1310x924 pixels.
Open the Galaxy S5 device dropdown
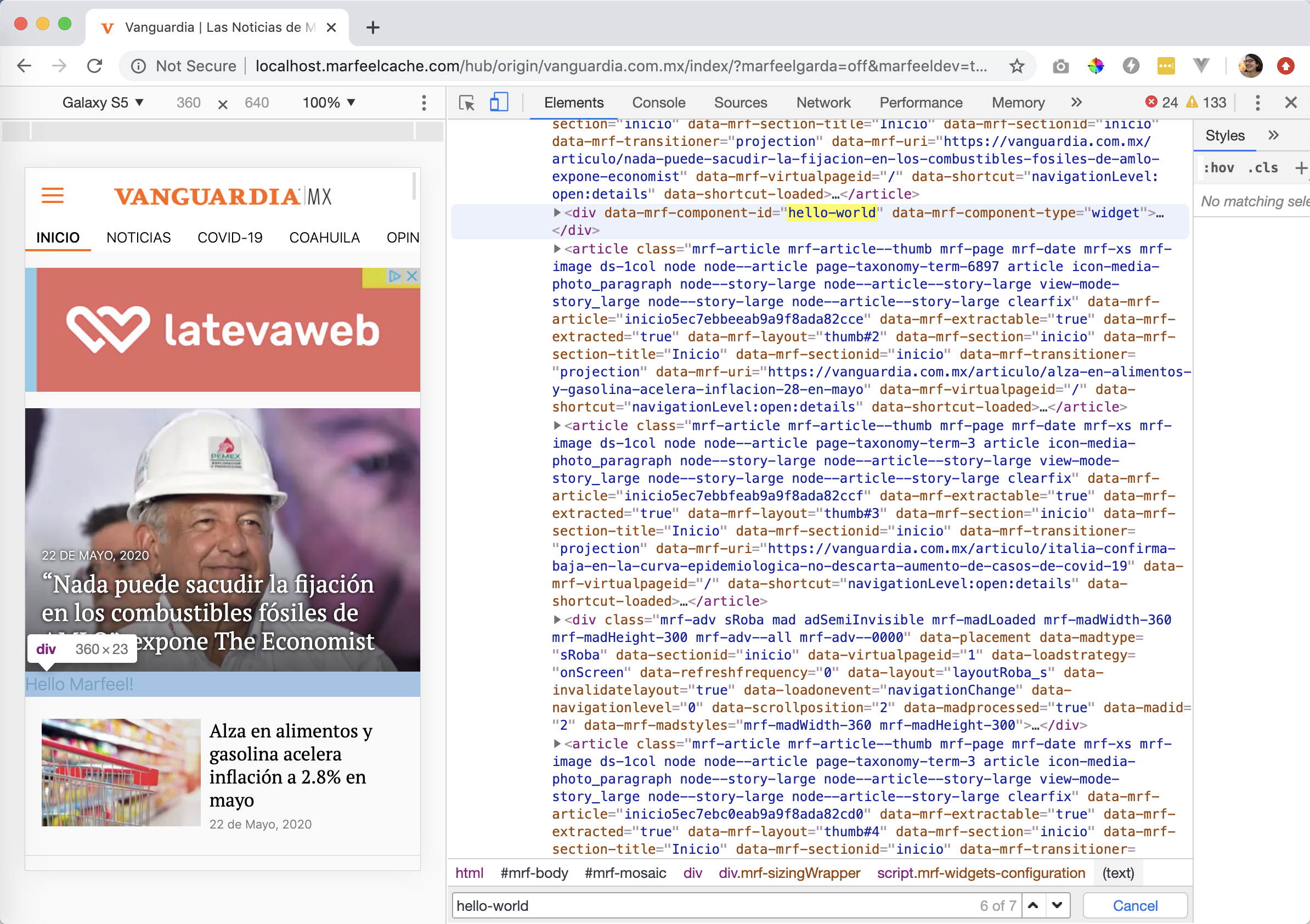click(x=103, y=103)
